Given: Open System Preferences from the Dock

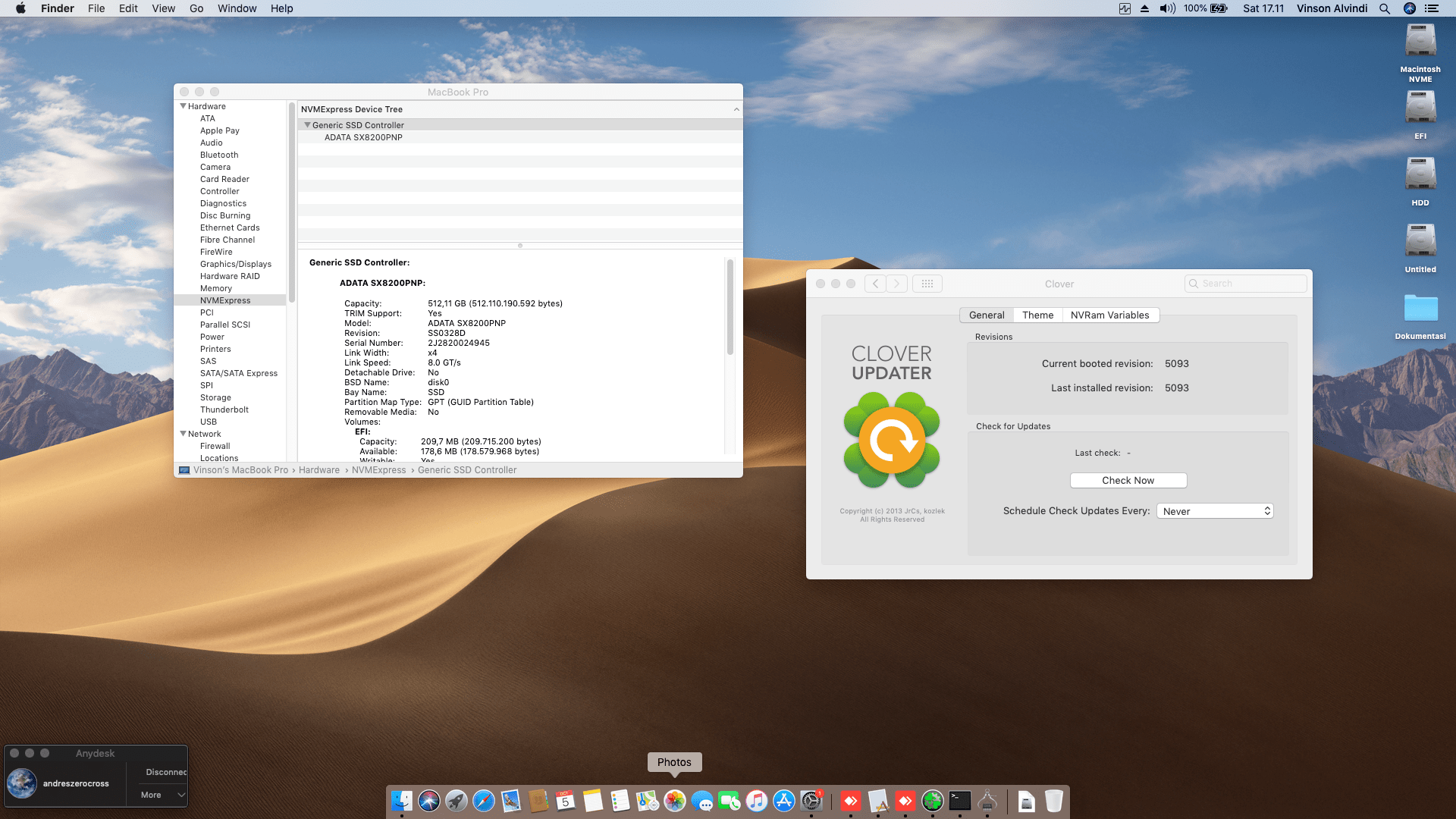Looking at the screenshot, I should 811,801.
